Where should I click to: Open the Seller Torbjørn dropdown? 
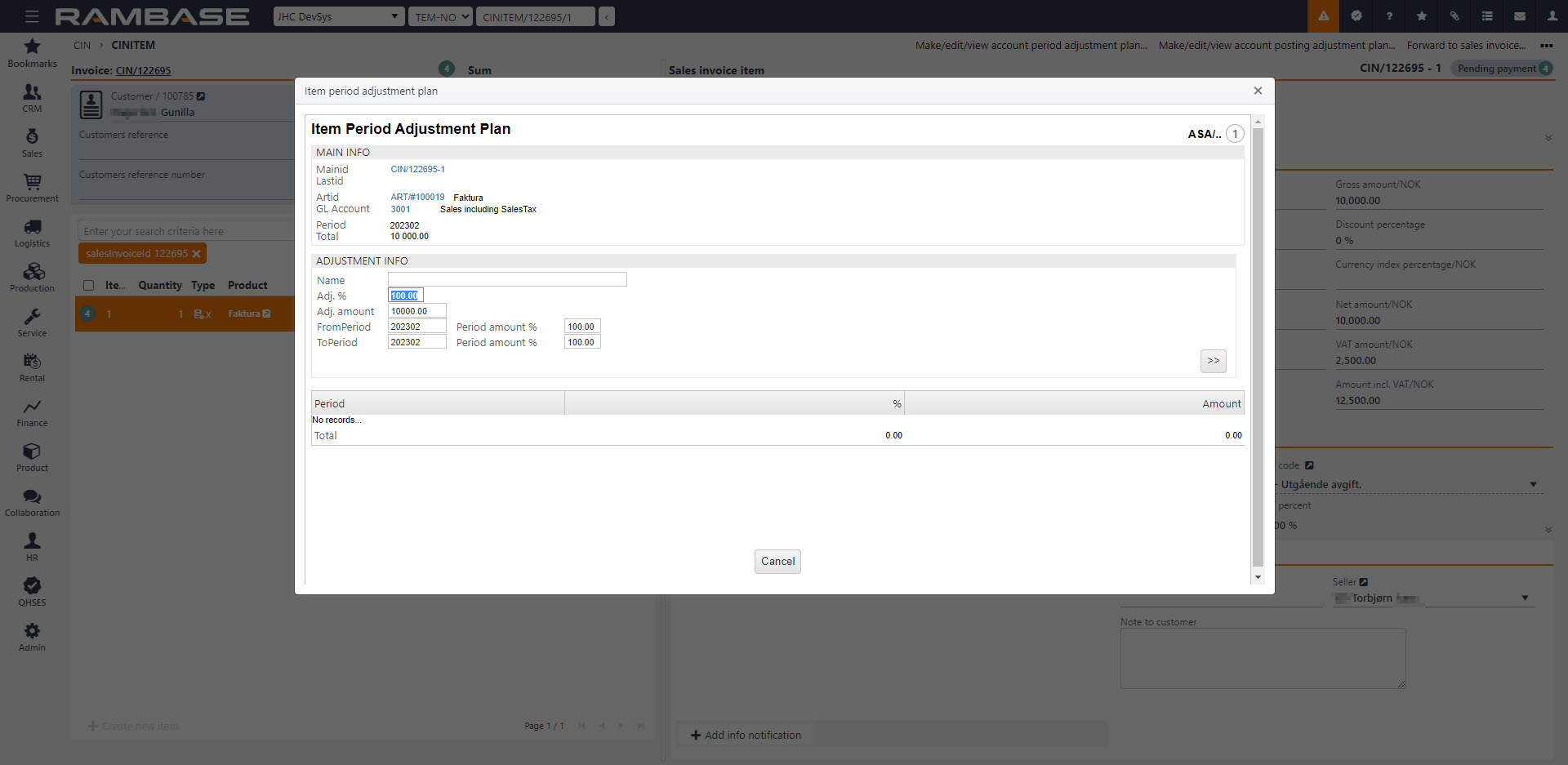click(x=1525, y=598)
